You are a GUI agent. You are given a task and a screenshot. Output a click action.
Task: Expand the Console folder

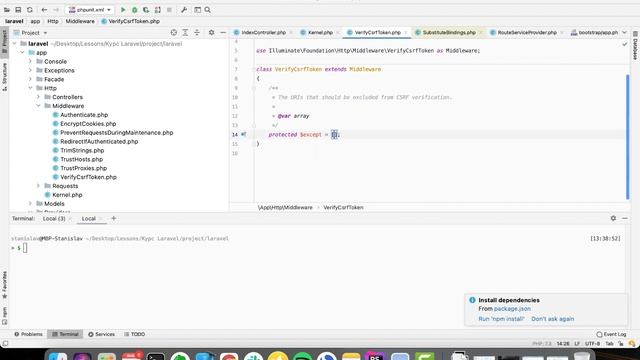pos(30,62)
